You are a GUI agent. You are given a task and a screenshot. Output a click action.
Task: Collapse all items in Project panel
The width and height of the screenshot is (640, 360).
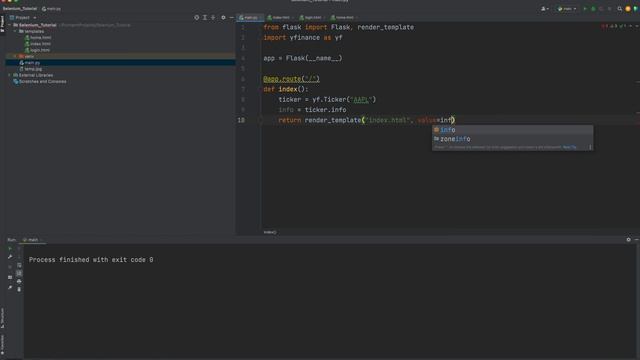(x=213, y=18)
